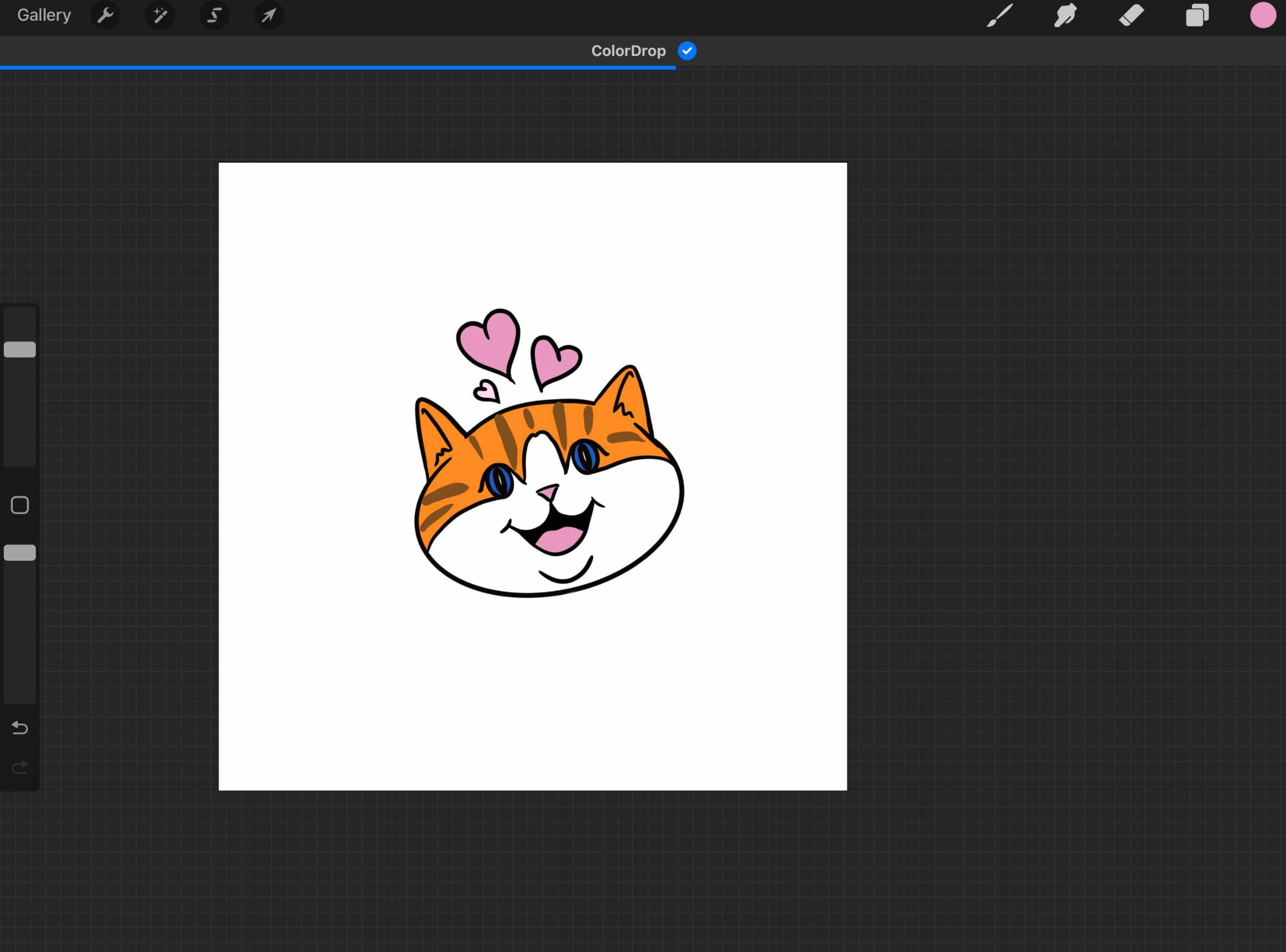The height and width of the screenshot is (952, 1286).
Task: Open the Actions wrench menu
Action: (x=106, y=16)
